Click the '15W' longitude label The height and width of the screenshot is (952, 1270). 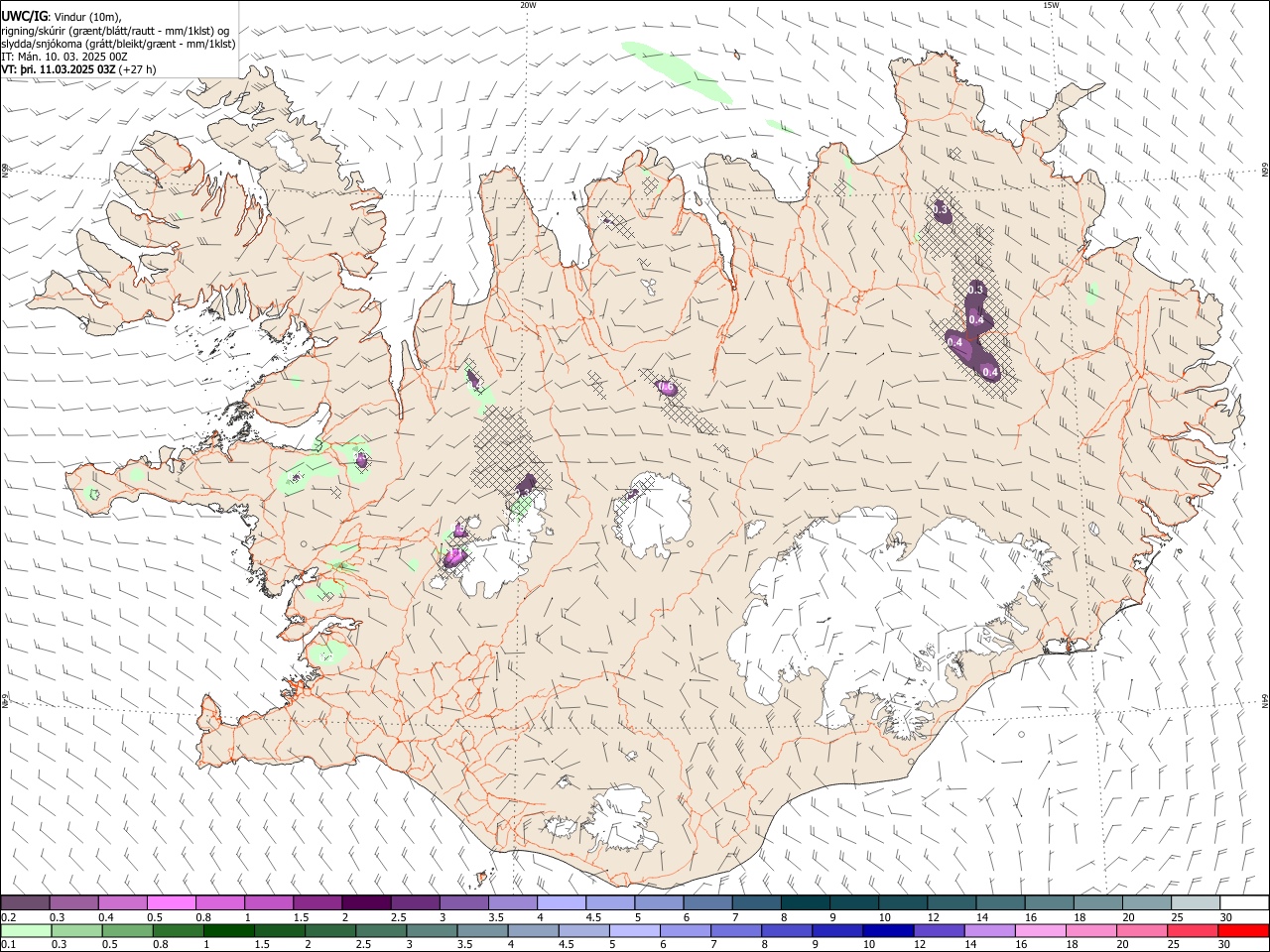click(1052, 5)
